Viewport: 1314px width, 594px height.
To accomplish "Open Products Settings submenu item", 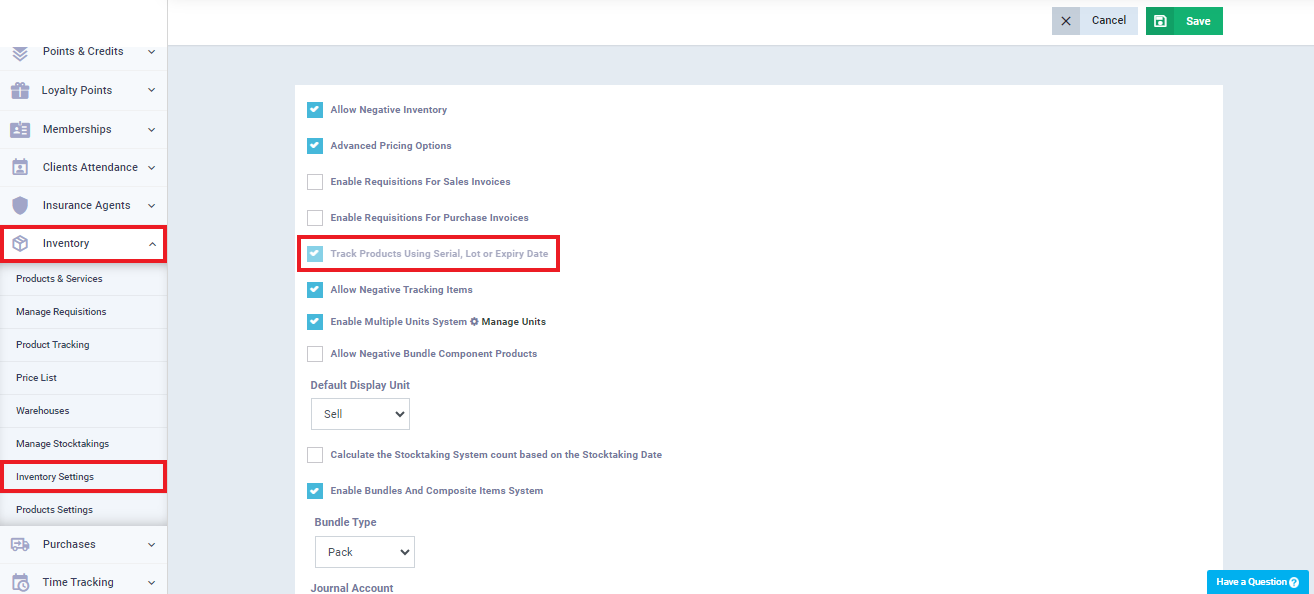I will pos(83,510).
